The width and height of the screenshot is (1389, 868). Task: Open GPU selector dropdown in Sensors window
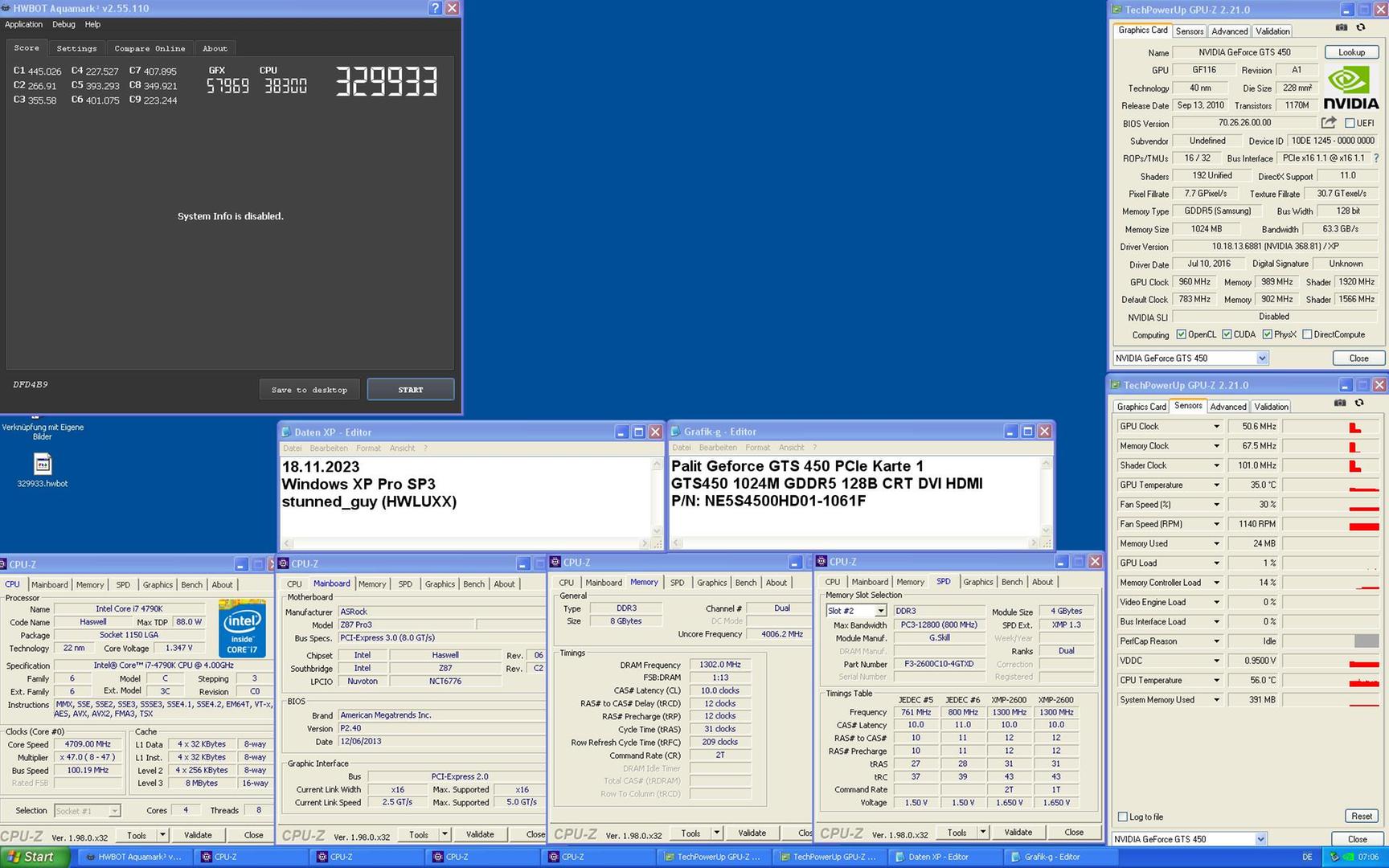(x=1260, y=839)
